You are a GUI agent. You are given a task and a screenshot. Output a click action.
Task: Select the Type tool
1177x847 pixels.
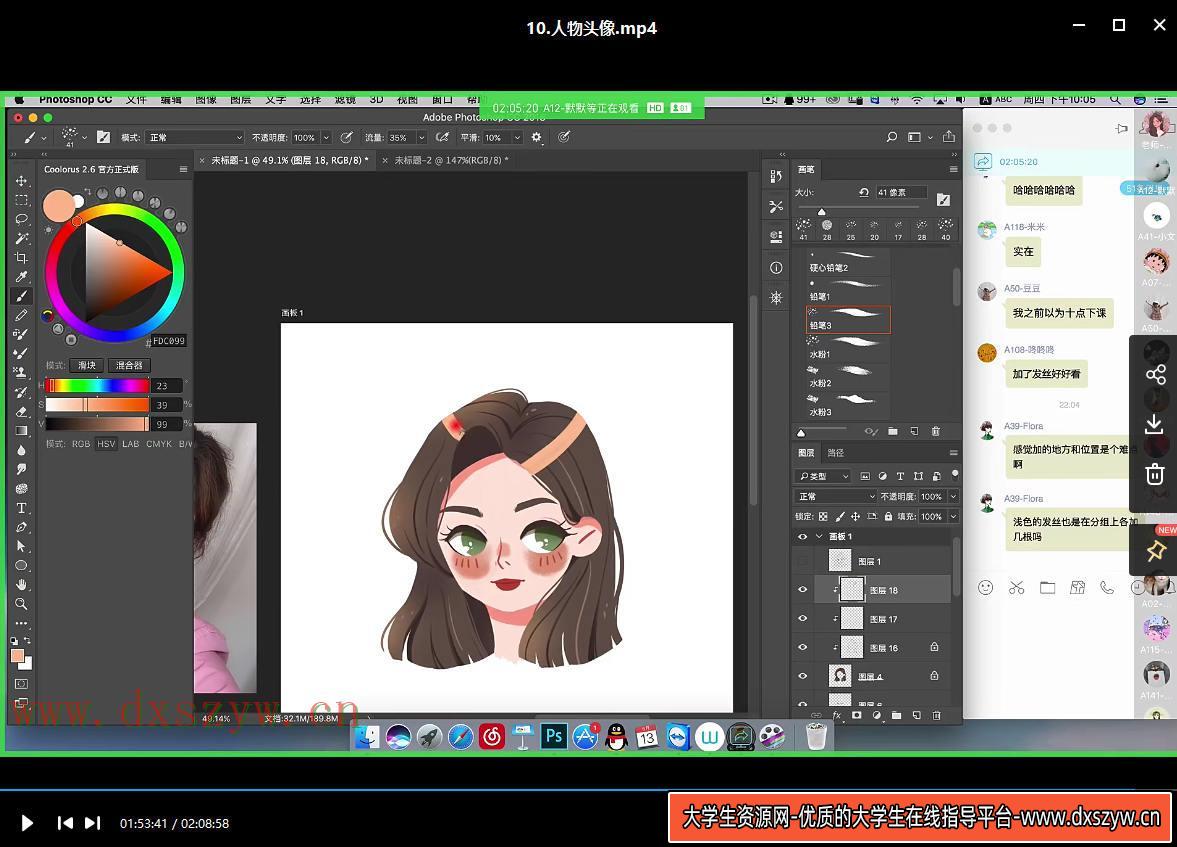point(21,508)
